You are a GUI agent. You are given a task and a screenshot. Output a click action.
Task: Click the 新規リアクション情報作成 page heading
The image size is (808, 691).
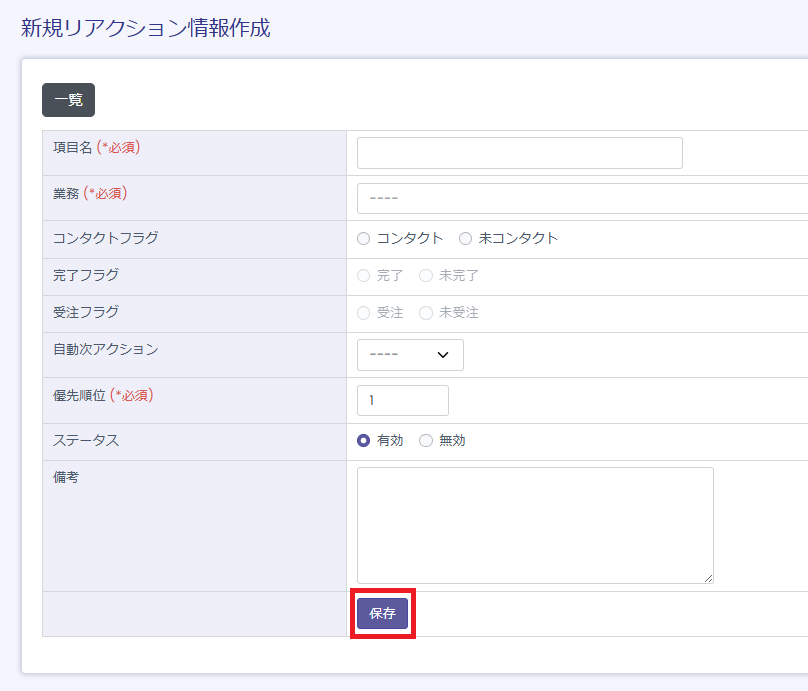(x=146, y=28)
